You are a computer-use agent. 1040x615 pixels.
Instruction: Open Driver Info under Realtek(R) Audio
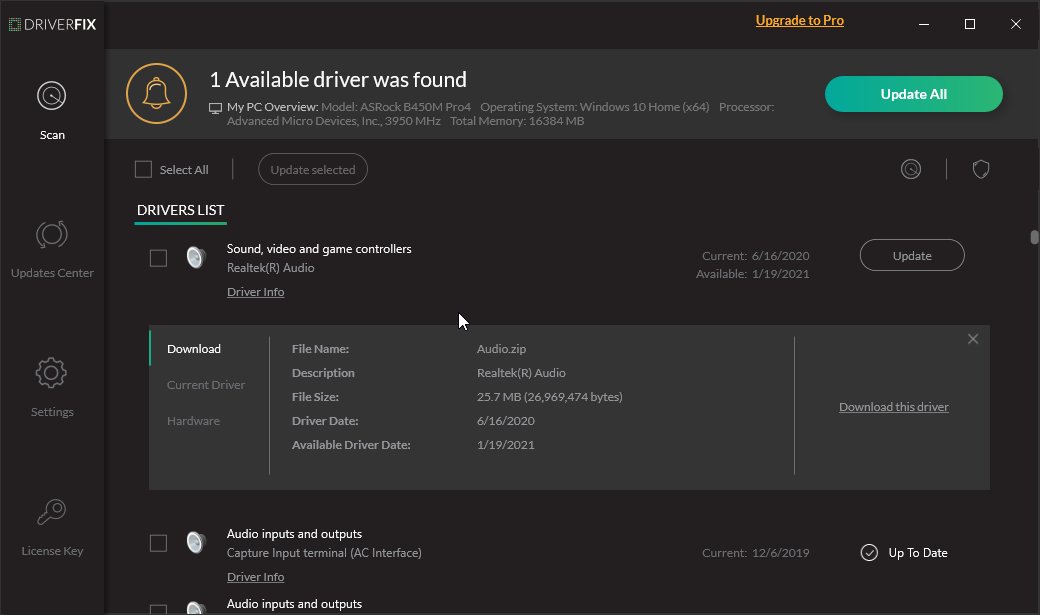255,292
